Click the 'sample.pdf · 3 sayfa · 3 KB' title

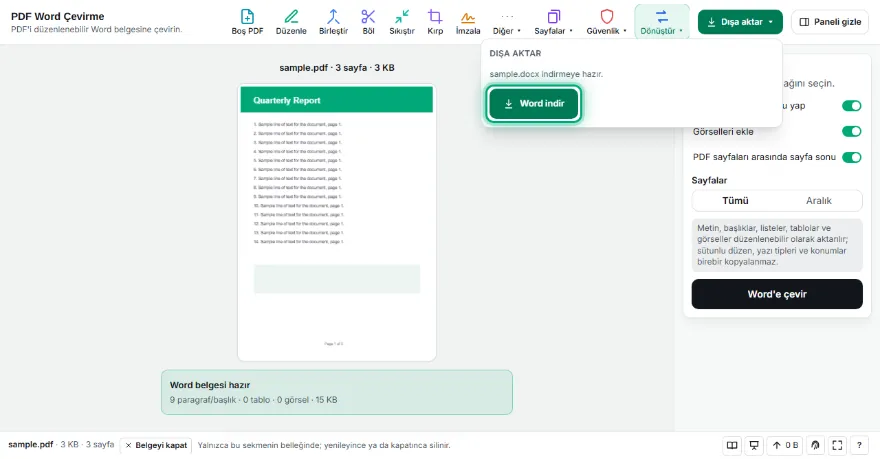click(337, 68)
